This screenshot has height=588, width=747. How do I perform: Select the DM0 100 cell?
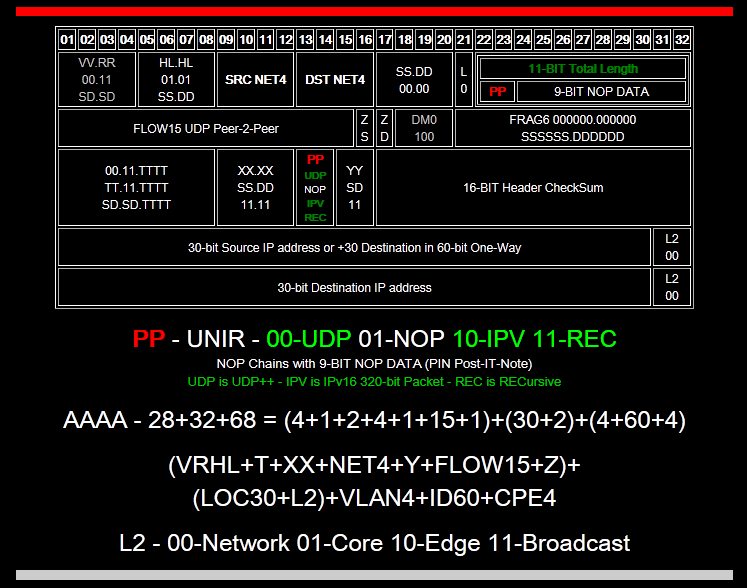coord(424,128)
